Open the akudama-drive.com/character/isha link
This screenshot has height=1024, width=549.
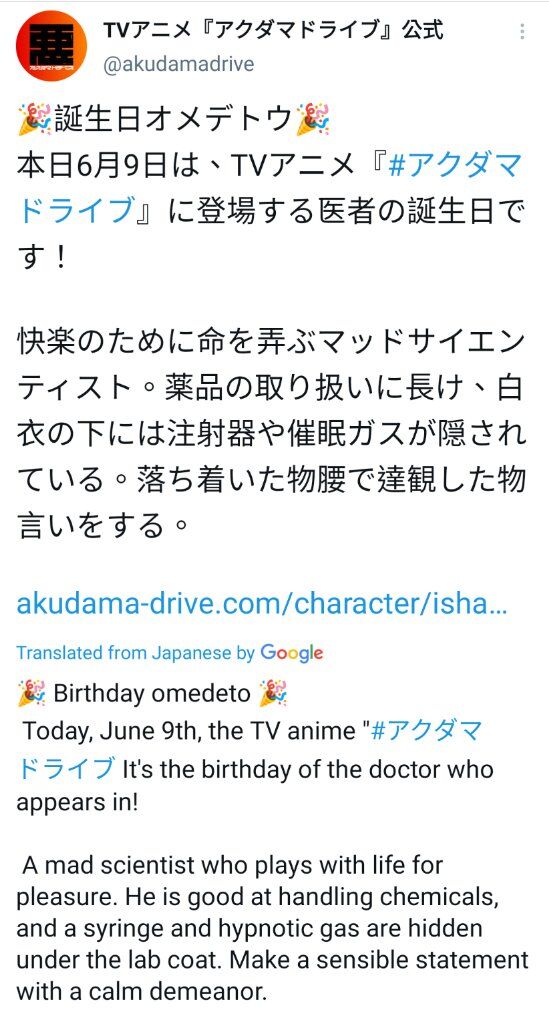(262, 603)
